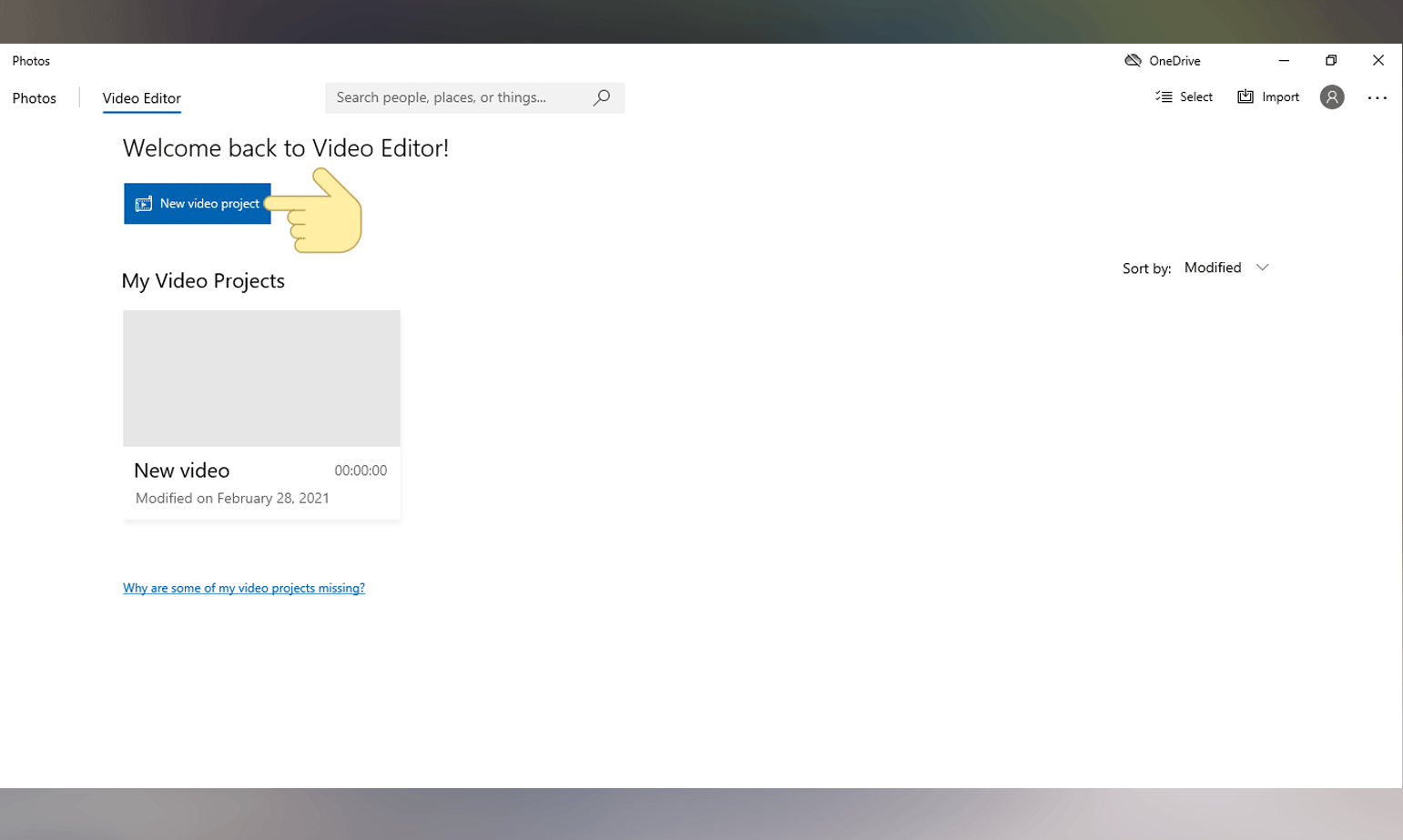Image resolution: width=1403 pixels, height=840 pixels.
Task: Minimize the Photos window
Action: (1284, 61)
